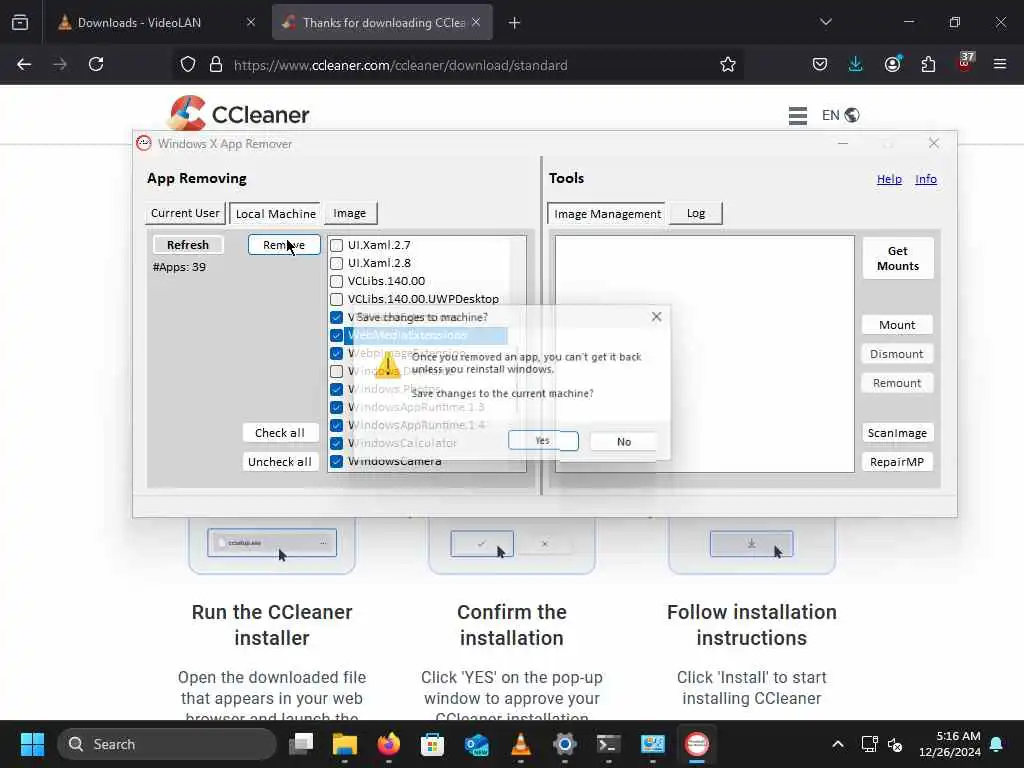This screenshot has height=768, width=1024.
Task: Click the CCleaner logo
Action: [x=238, y=114]
